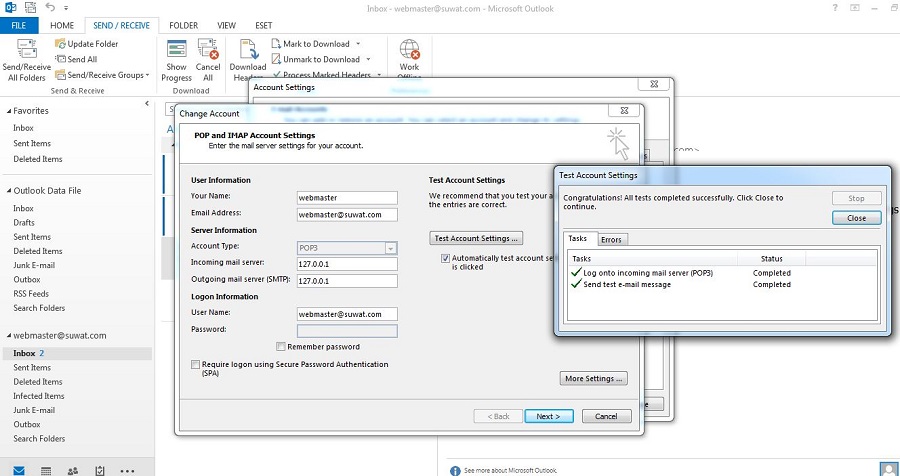
Task: Click Download Headers icon
Action: pyautogui.click(x=248, y=50)
